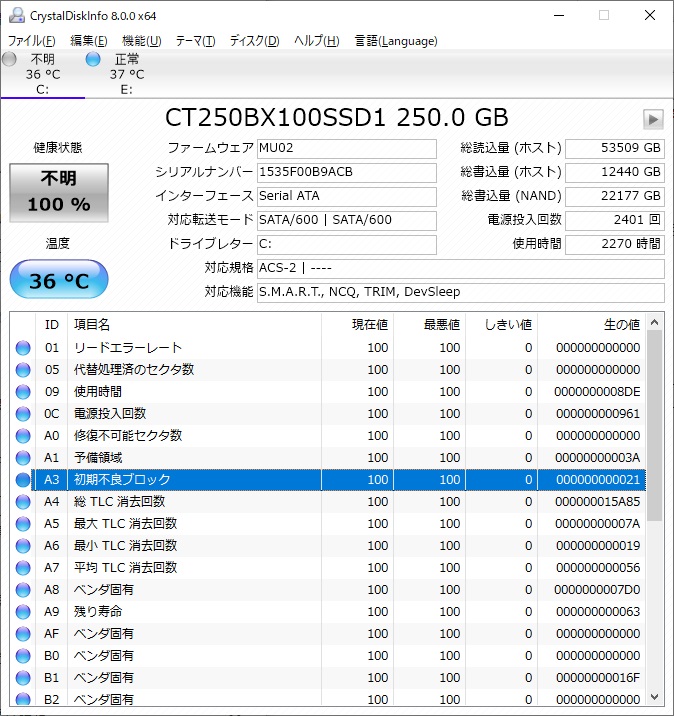
Task: Click status orb for ID A1 row
Action: pos(23,458)
